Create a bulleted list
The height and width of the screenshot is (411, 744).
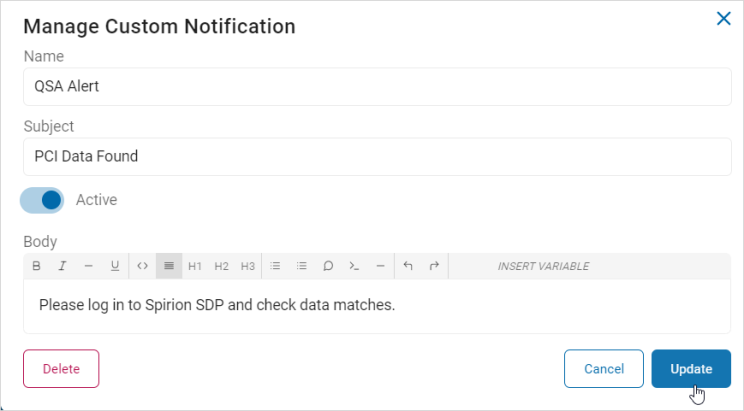[x=275, y=266]
